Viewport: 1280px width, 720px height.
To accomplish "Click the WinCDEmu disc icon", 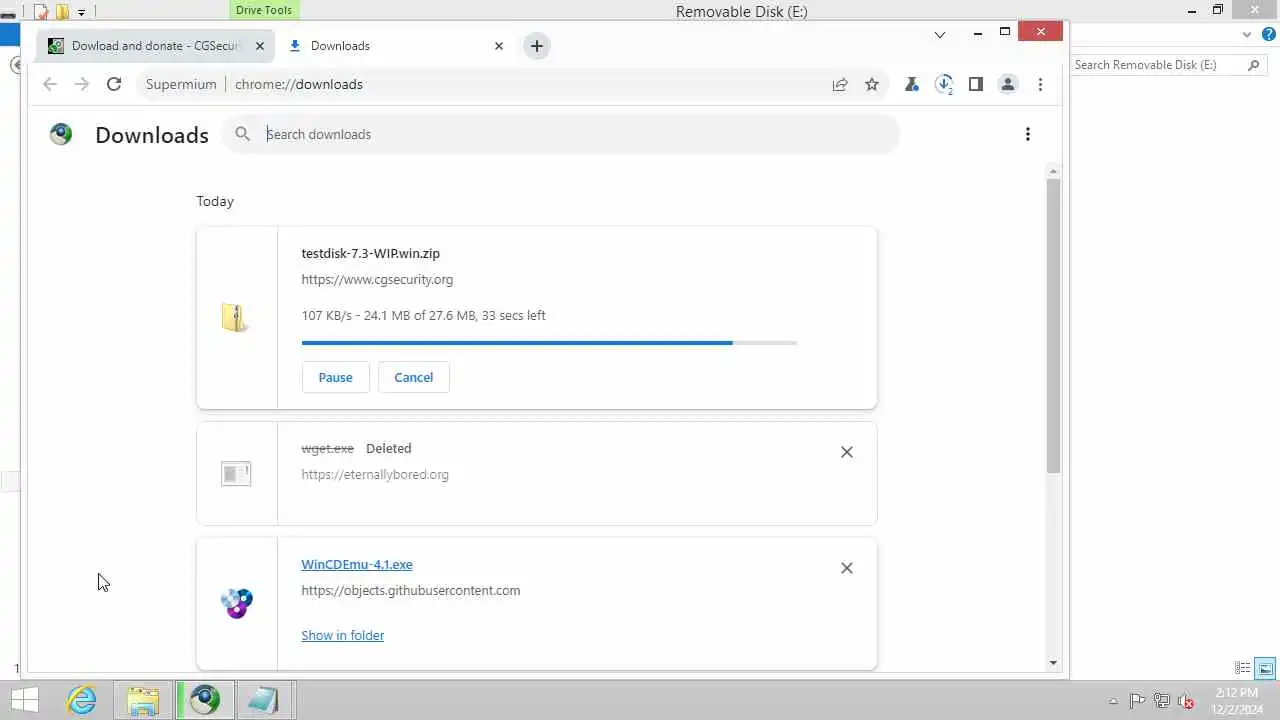I will pos(237,603).
